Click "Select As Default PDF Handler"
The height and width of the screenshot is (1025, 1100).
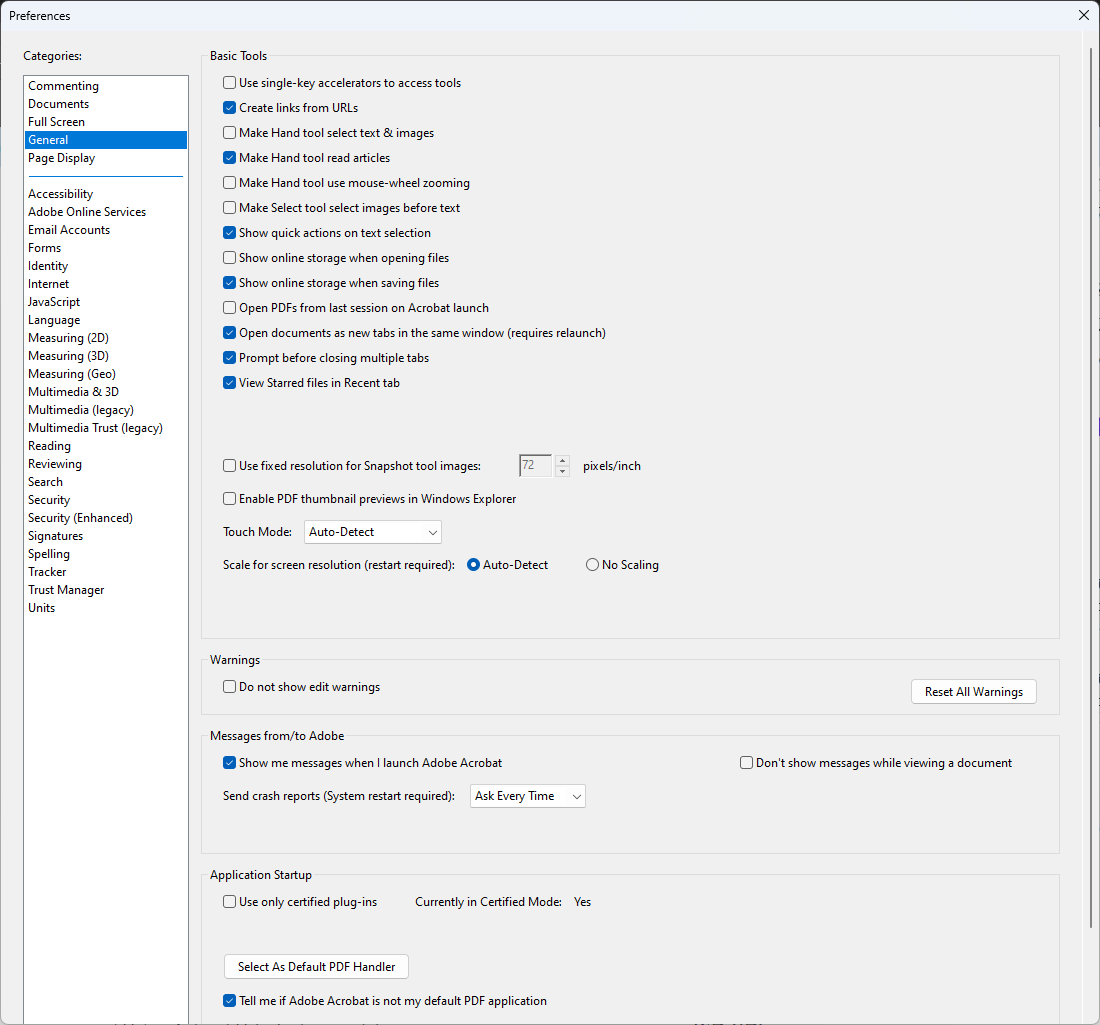pos(315,966)
